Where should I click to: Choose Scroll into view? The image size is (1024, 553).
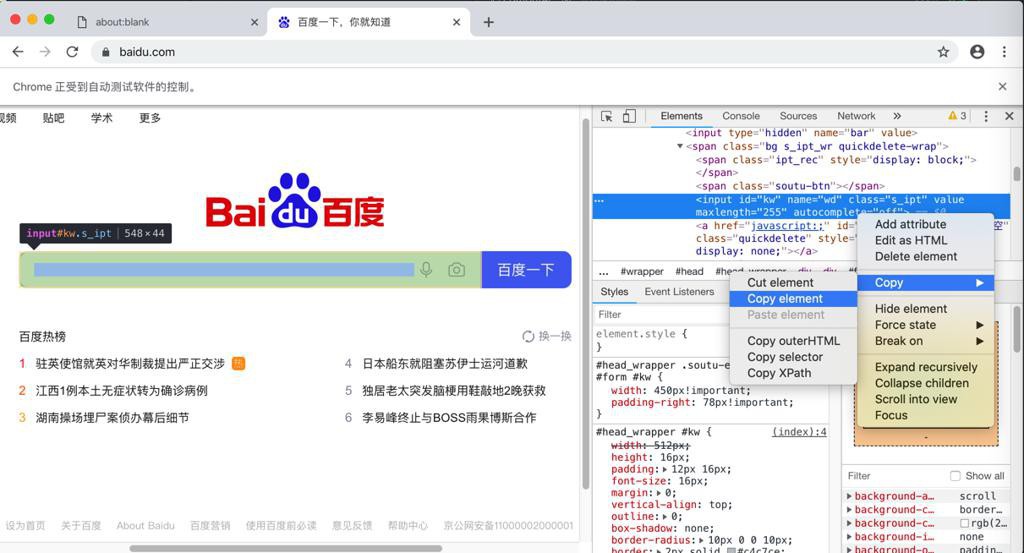[925, 399]
